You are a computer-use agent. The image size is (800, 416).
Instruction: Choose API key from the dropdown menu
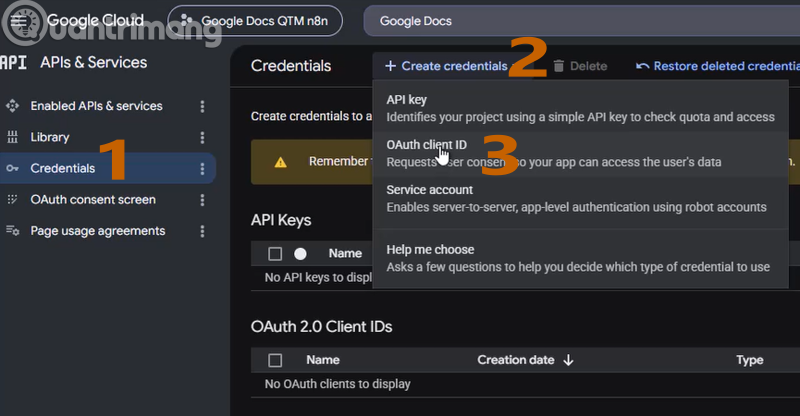[581, 108]
